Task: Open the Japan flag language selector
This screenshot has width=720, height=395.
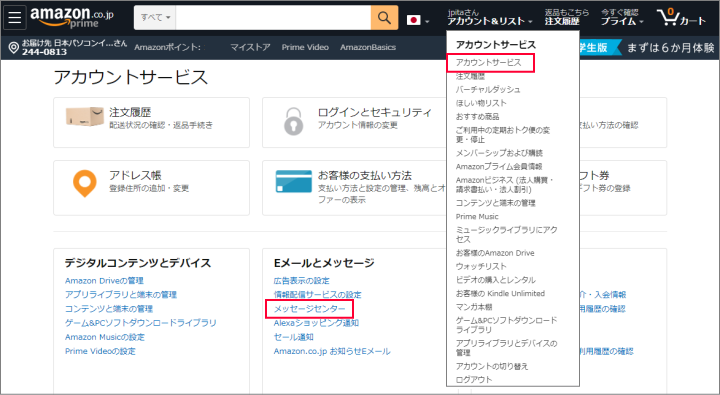Action: [x=418, y=20]
